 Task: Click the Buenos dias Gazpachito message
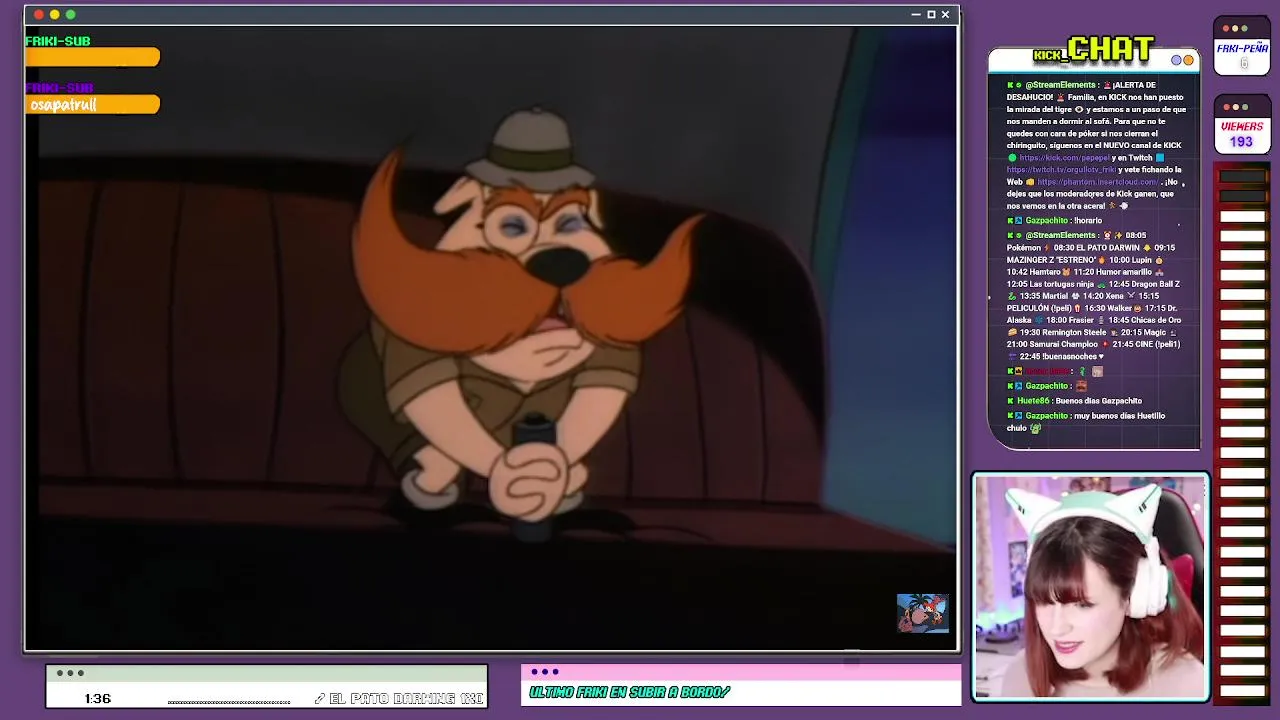1098,401
